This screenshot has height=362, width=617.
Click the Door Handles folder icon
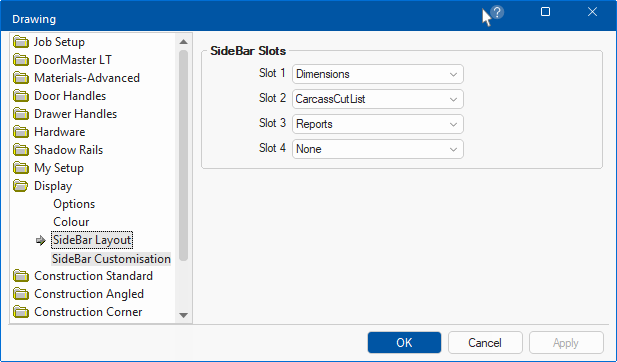click(x=20, y=96)
